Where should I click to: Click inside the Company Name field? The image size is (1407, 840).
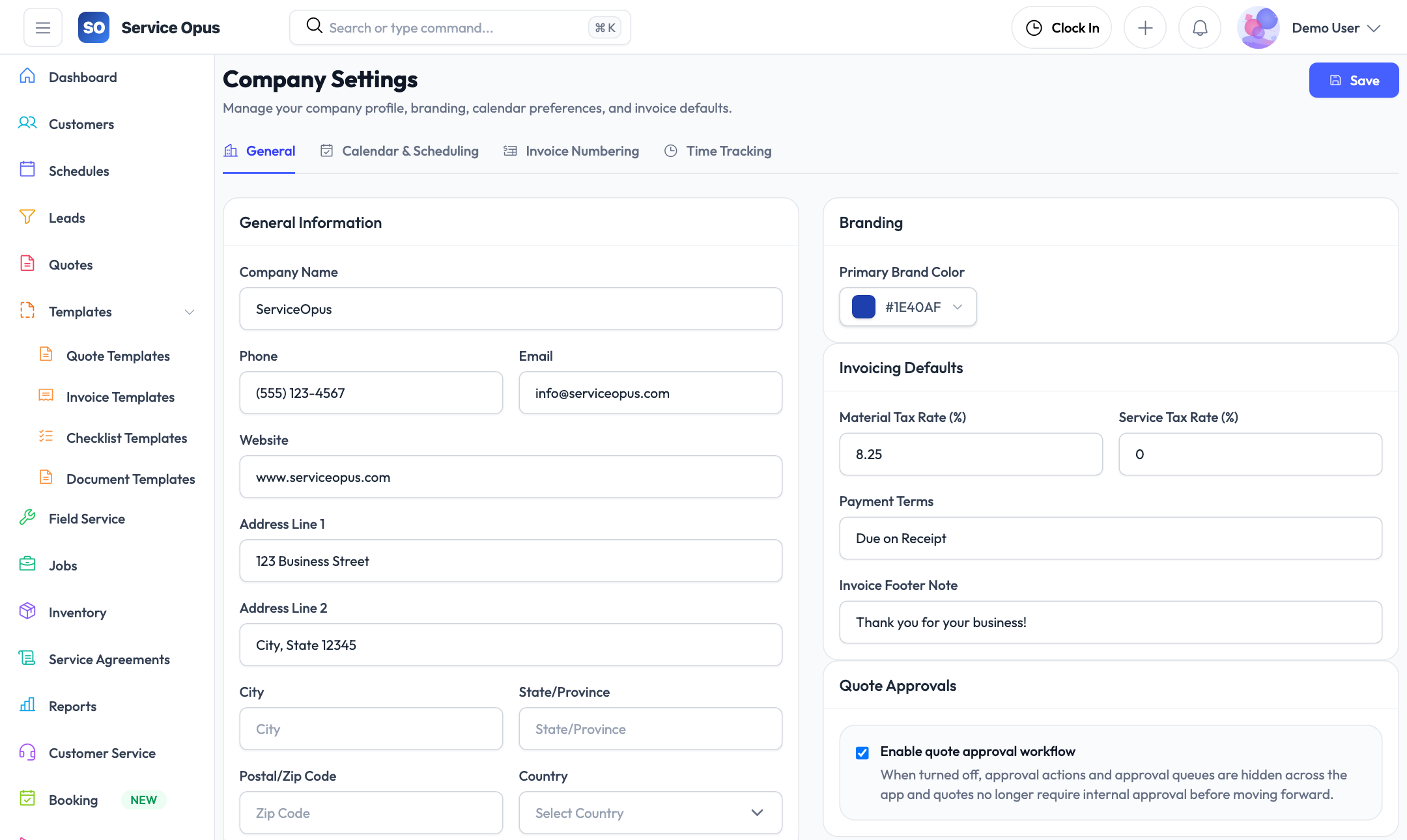[511, 309]
